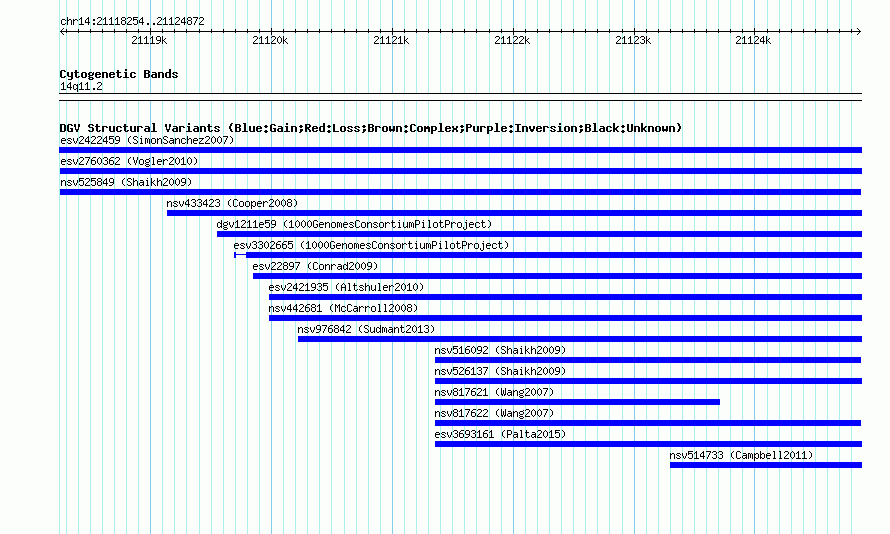Click the blue bar under dgv1211e59
Screen dimensions: 890x534
[x=539, y=234]
